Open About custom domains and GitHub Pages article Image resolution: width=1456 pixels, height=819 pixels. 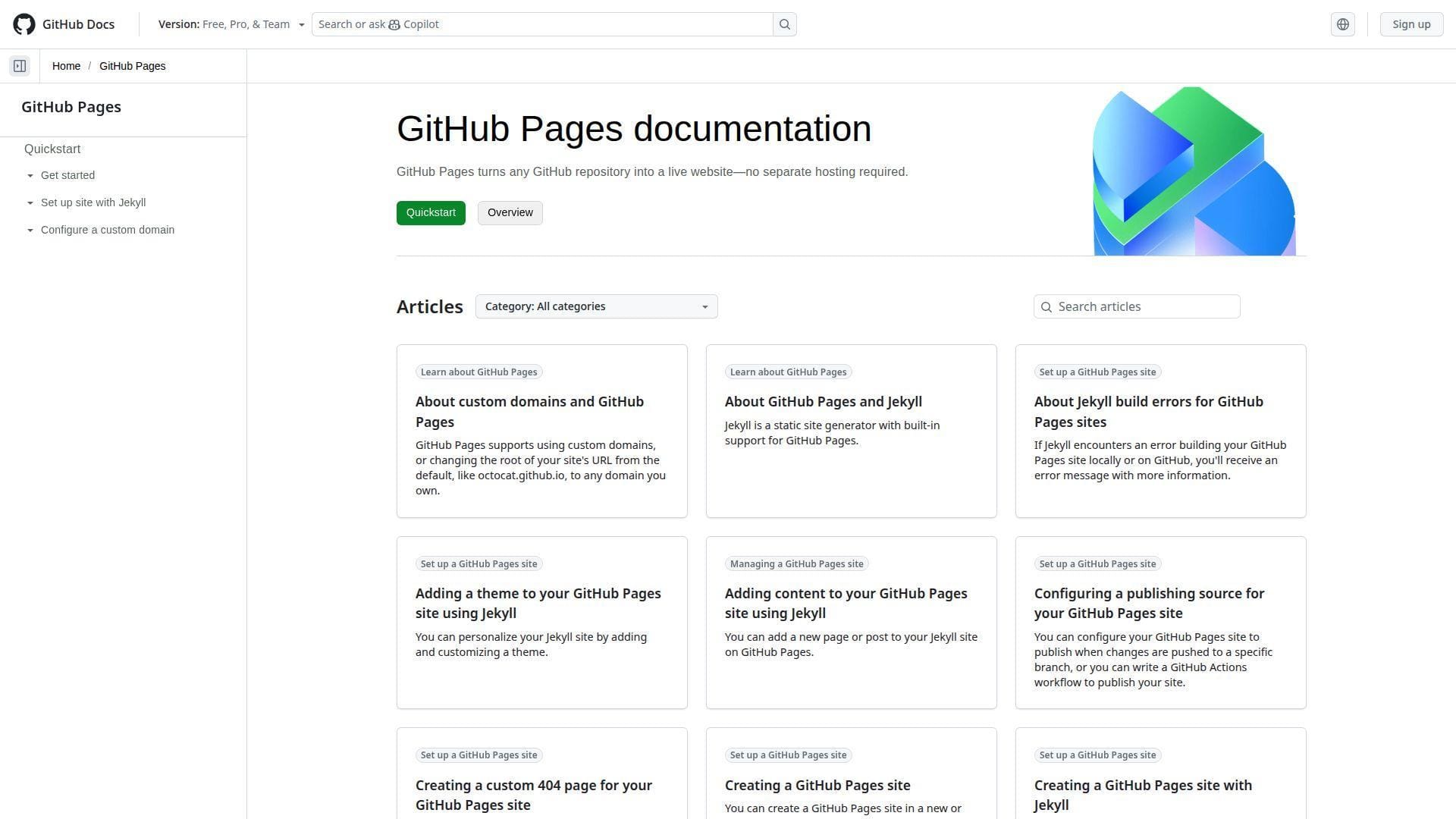click(529, 412)
